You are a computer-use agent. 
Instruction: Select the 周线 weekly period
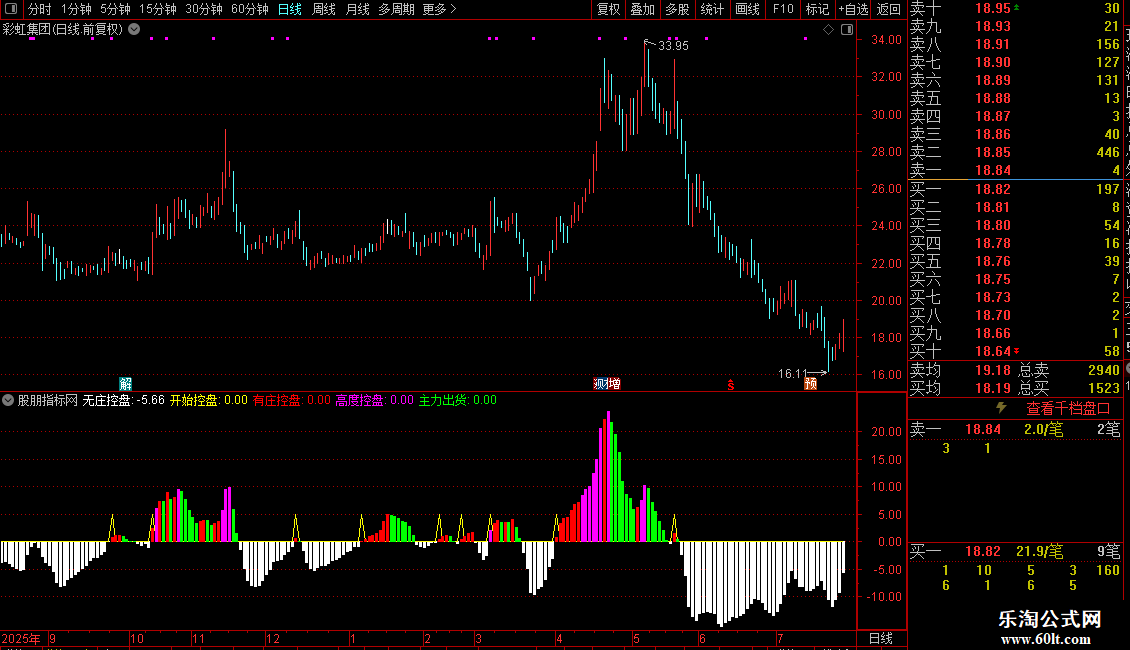coord(324,9)
